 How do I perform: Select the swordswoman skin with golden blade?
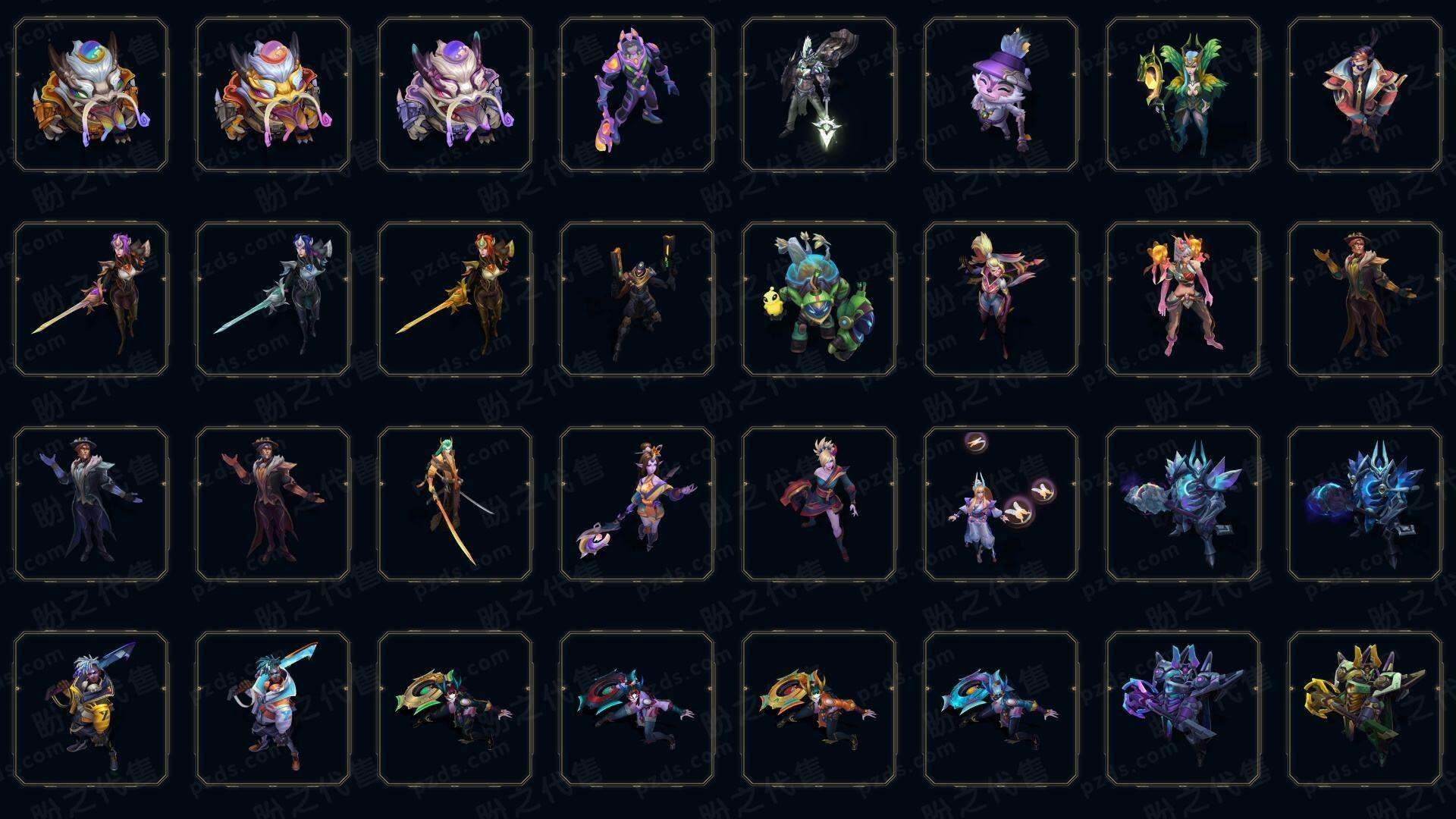(x=455, y=299)
